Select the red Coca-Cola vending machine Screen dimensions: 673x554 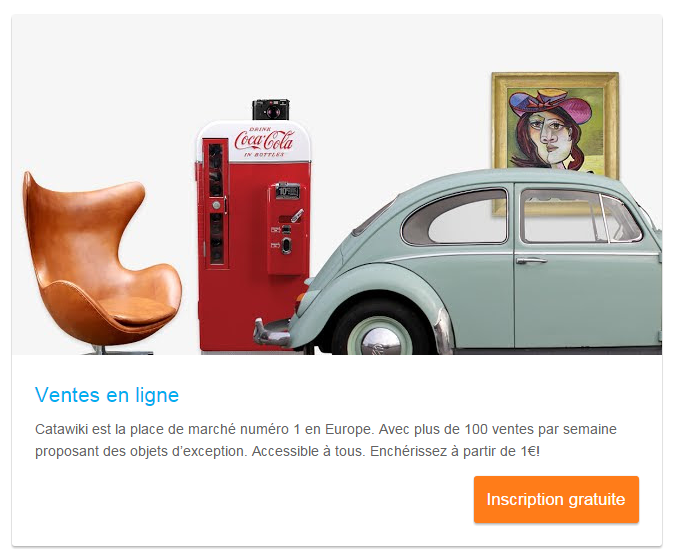tap(253, 237)
